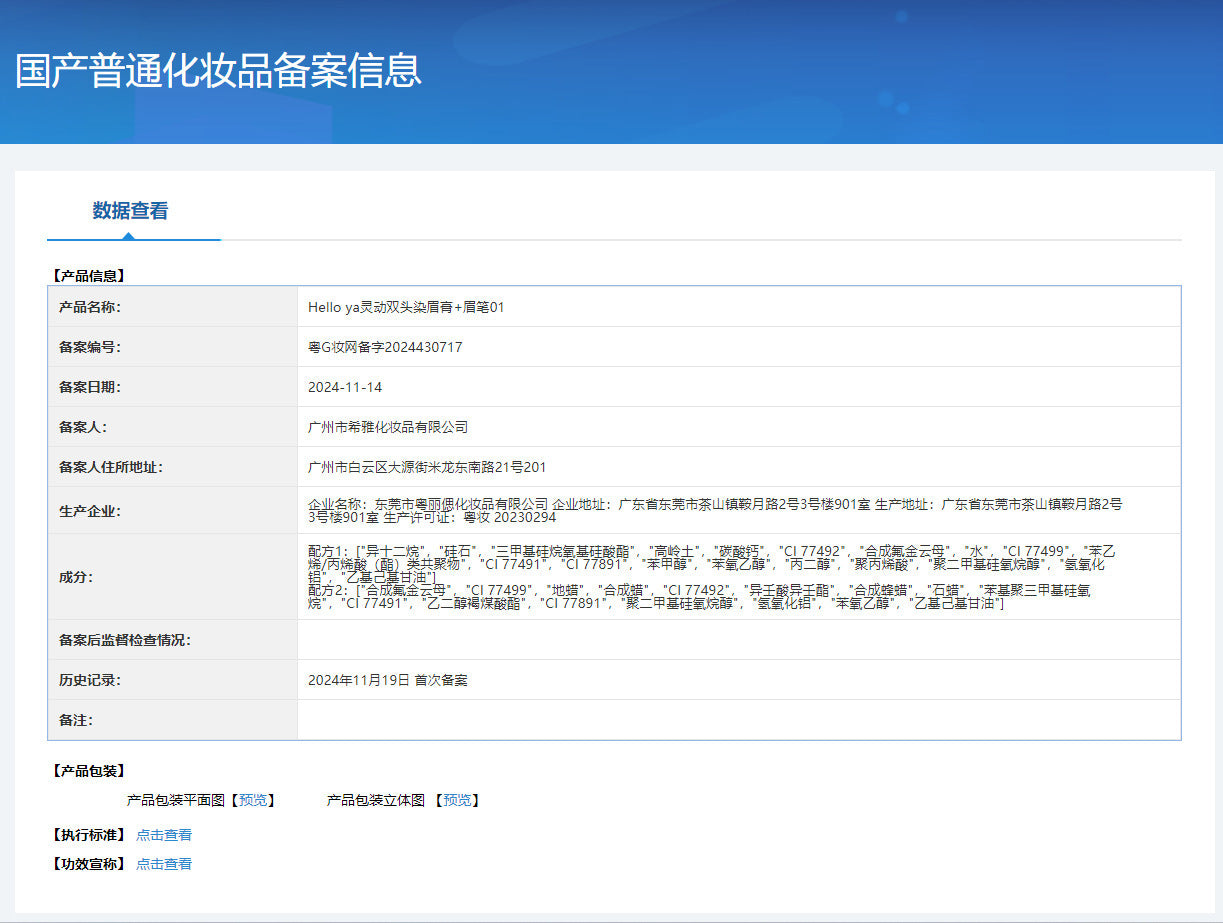Click the registrant address 广州市白云区大源街米龙东南路21号201
Viewport: 1223px width, 923px height.
tap(427, 467)
